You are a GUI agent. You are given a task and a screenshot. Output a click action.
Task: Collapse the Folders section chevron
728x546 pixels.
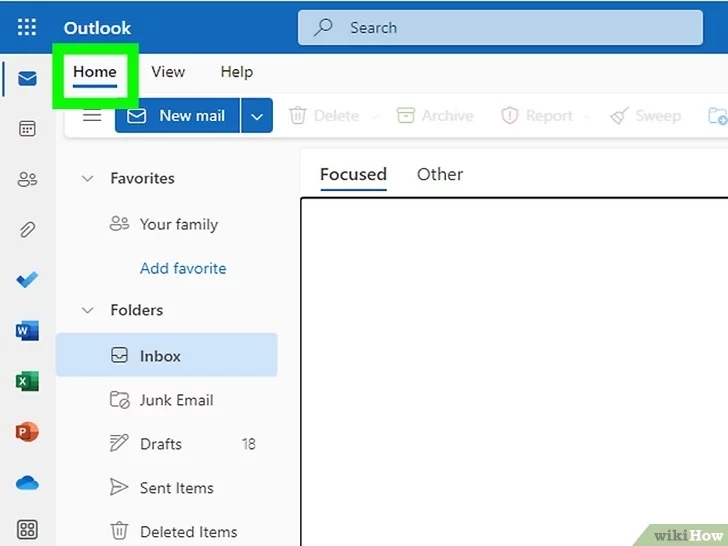88,310
